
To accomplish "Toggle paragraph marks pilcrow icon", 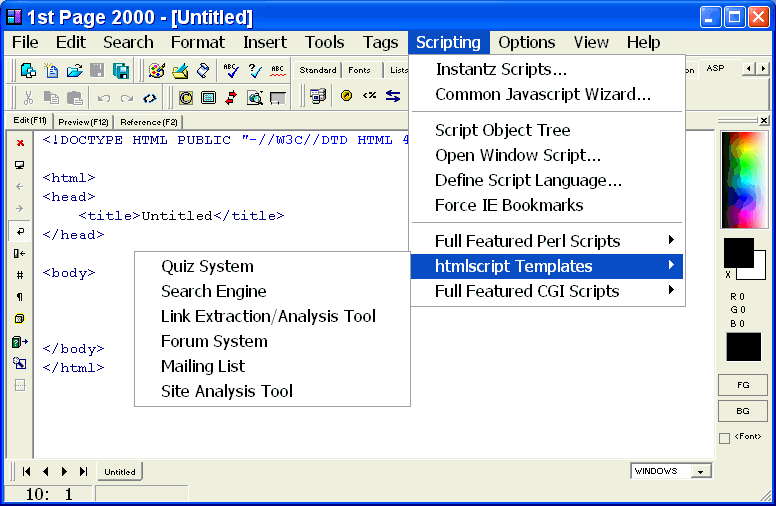I will click(x=20, y=297).
